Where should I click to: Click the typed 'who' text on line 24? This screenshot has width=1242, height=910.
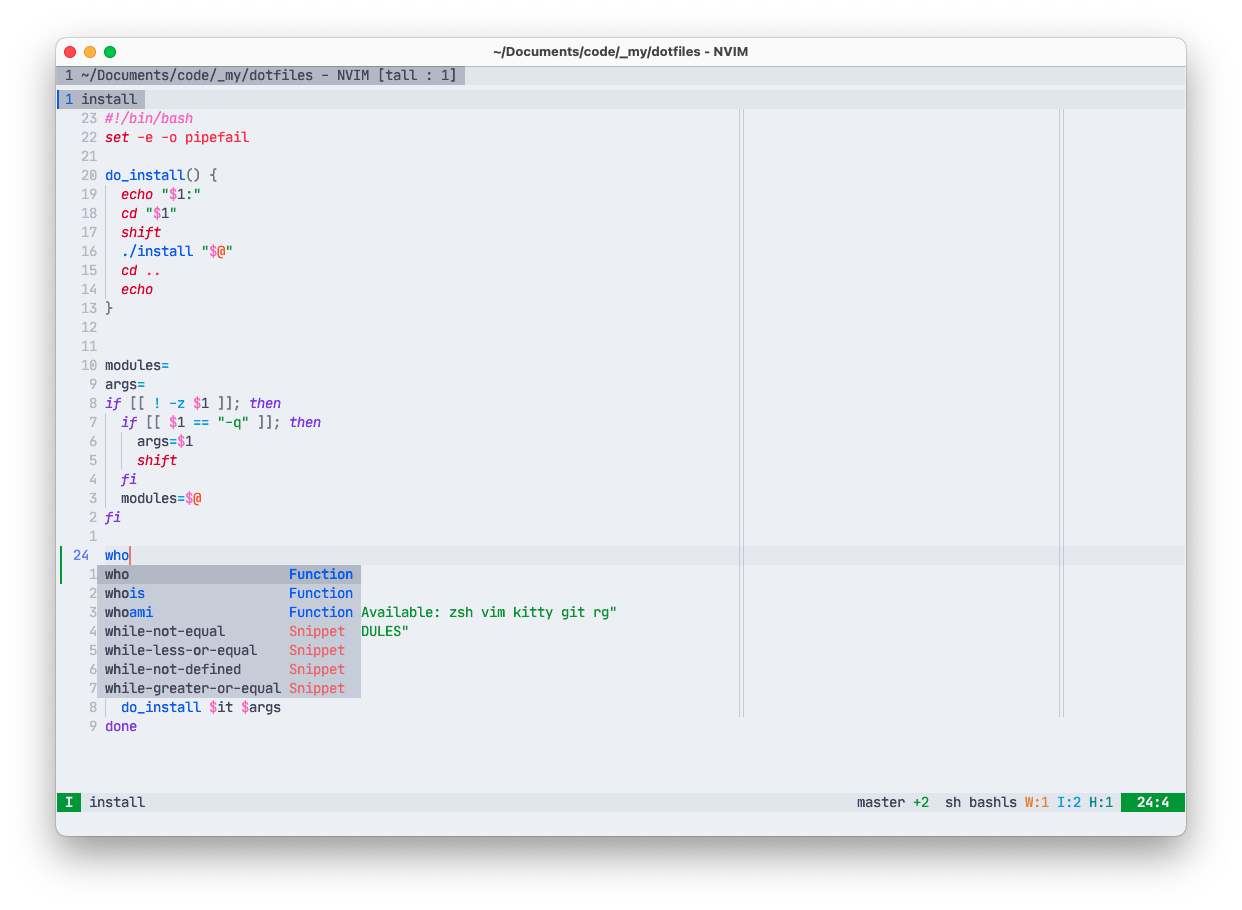point(117,555)
